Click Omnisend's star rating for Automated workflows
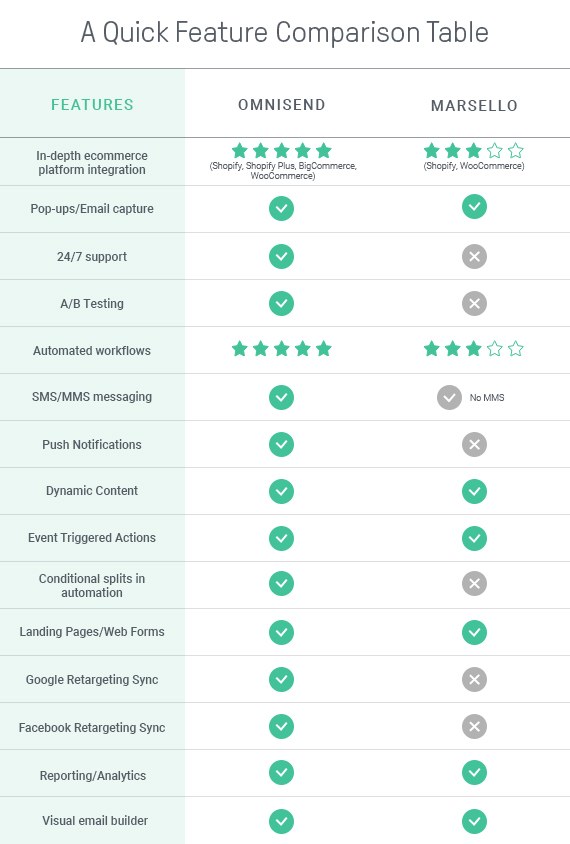Screen dimensions: 570x844 [282, 349]
